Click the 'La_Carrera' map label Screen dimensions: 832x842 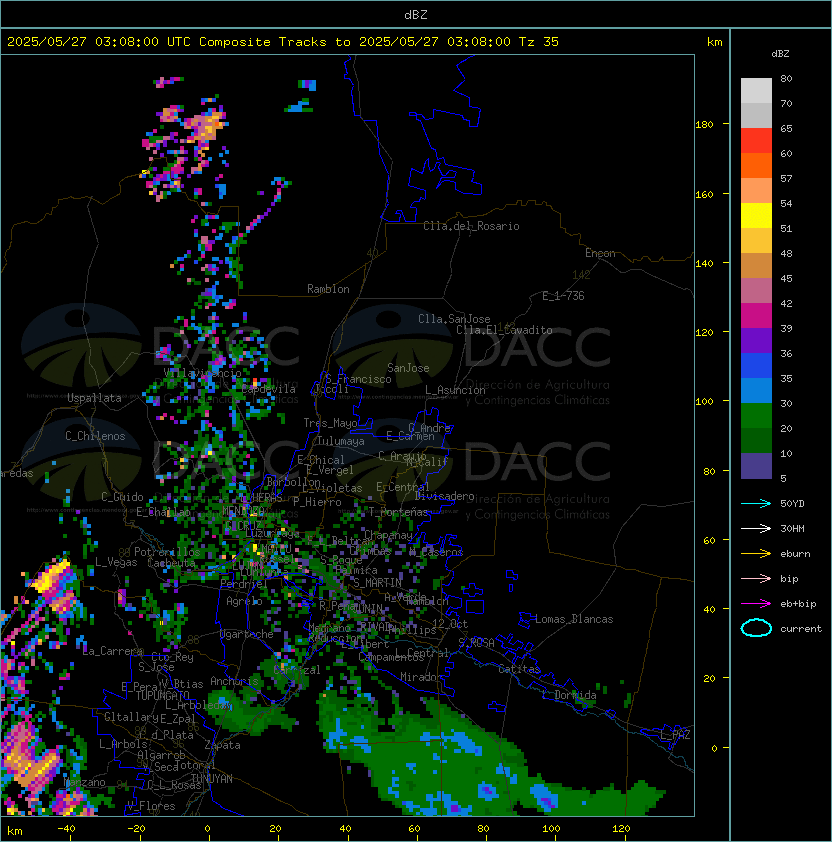[113, 651]
